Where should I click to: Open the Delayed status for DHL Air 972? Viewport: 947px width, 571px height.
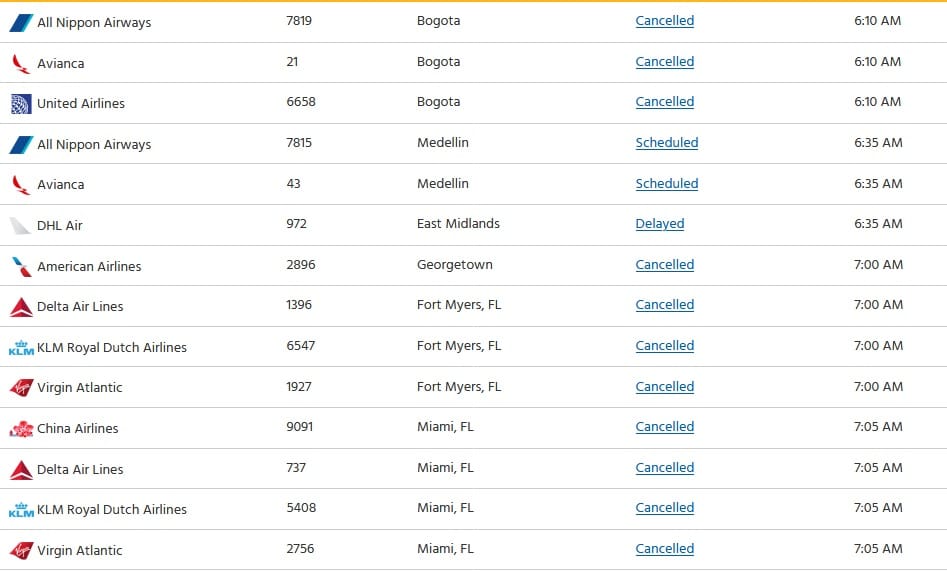click(660, 224)
